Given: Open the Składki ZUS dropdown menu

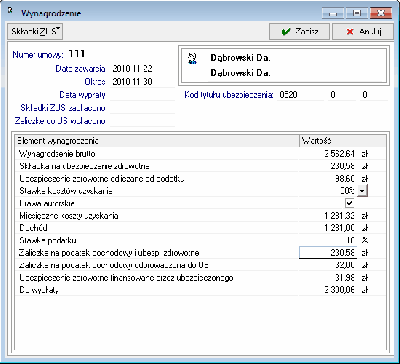Looking at the screenshot, I should click(x=35, y=31).
